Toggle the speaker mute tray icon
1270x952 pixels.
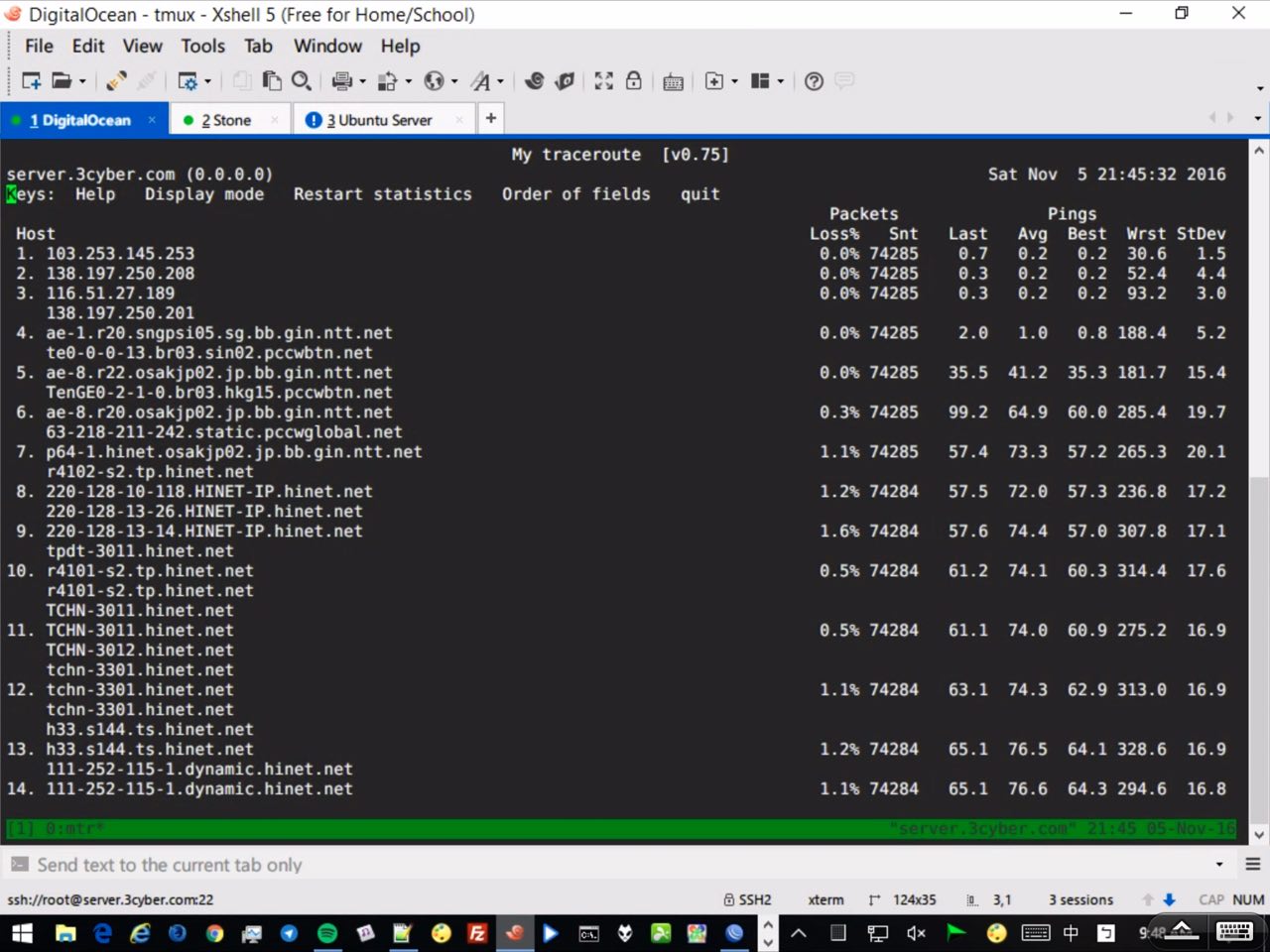916,933
